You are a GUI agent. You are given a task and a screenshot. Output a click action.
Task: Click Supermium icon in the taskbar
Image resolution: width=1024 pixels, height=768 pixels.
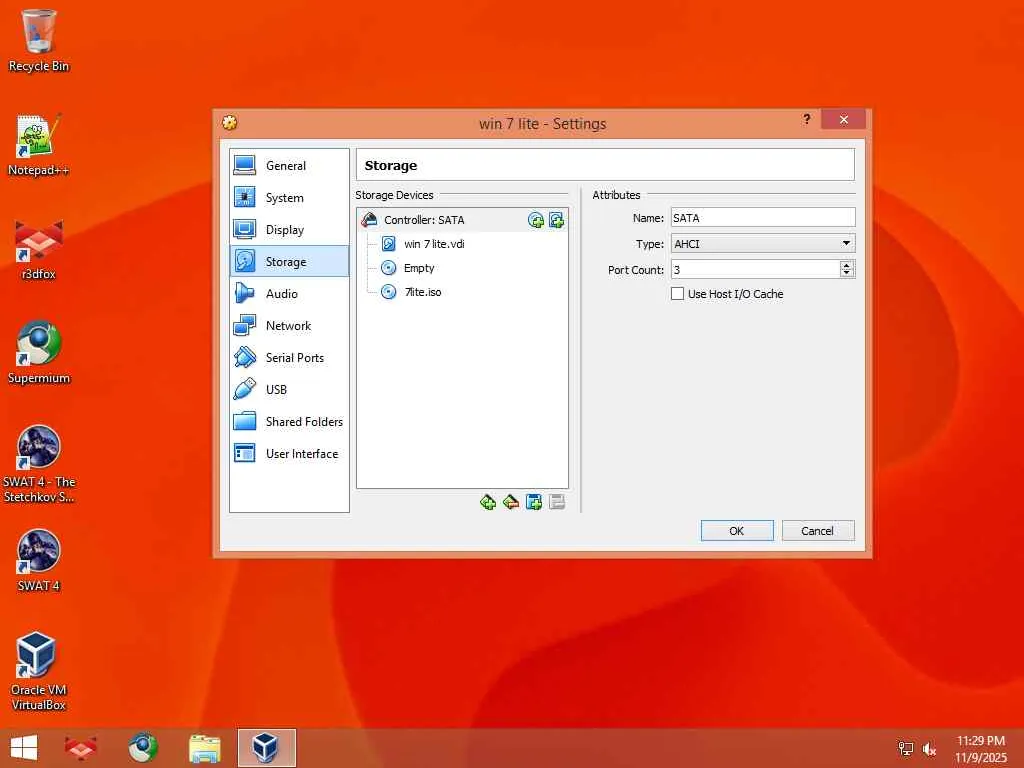[142, 748]
